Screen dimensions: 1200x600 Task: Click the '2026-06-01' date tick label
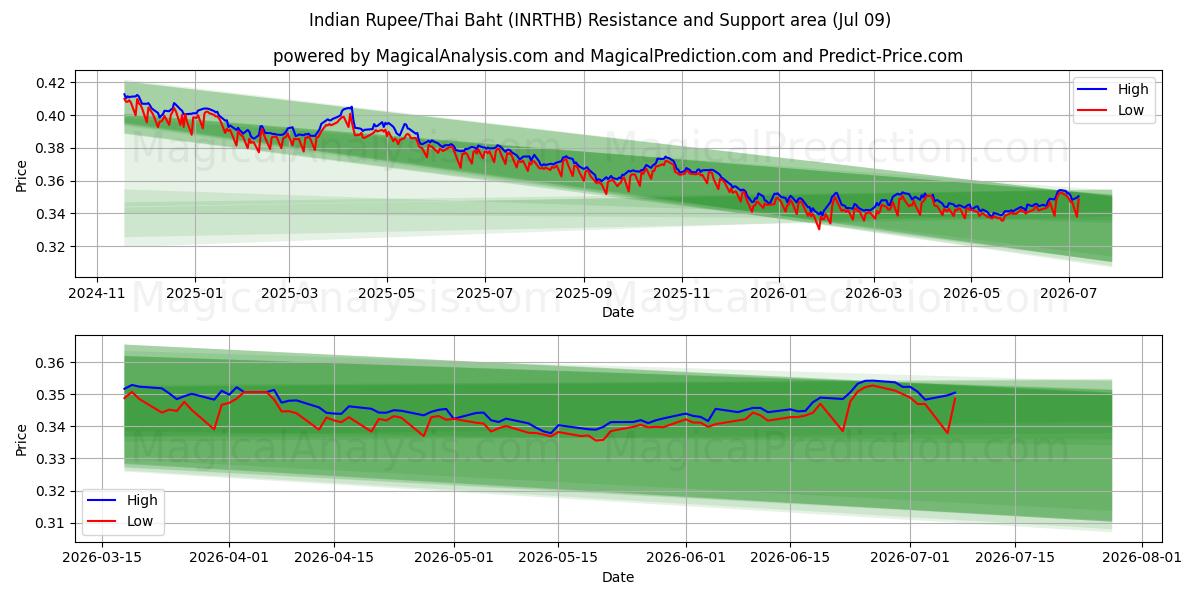tap(687, 558)
